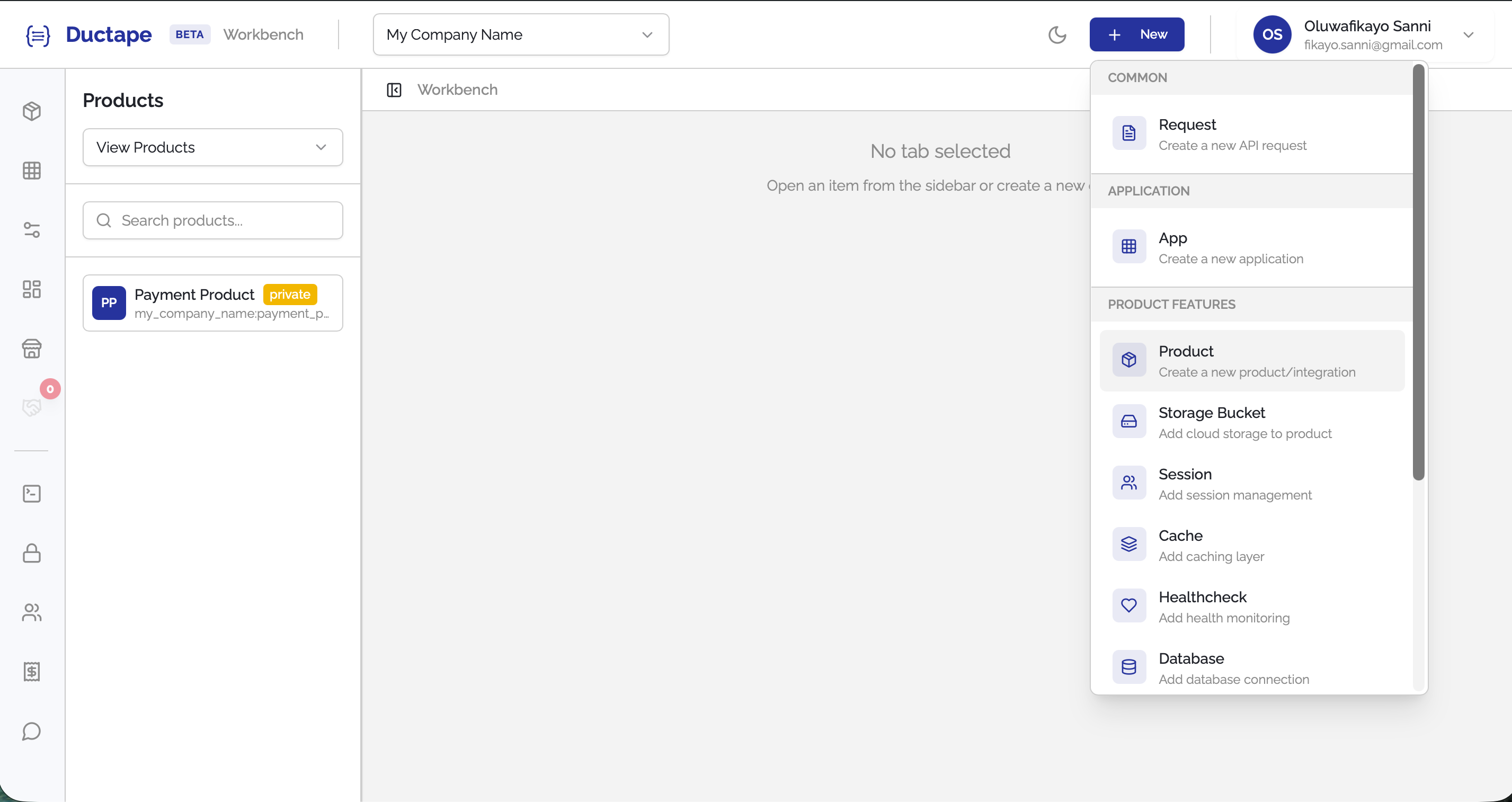Toggle dark mode with the moon icon
Screen dimensions: 1512x802
click(x=1057, y=34)
